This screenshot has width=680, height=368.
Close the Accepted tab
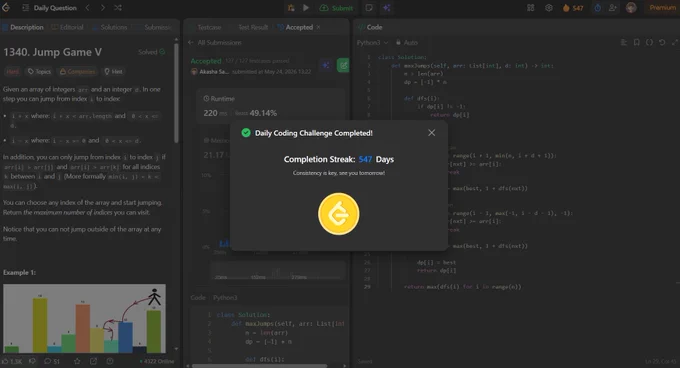[318, 27]
